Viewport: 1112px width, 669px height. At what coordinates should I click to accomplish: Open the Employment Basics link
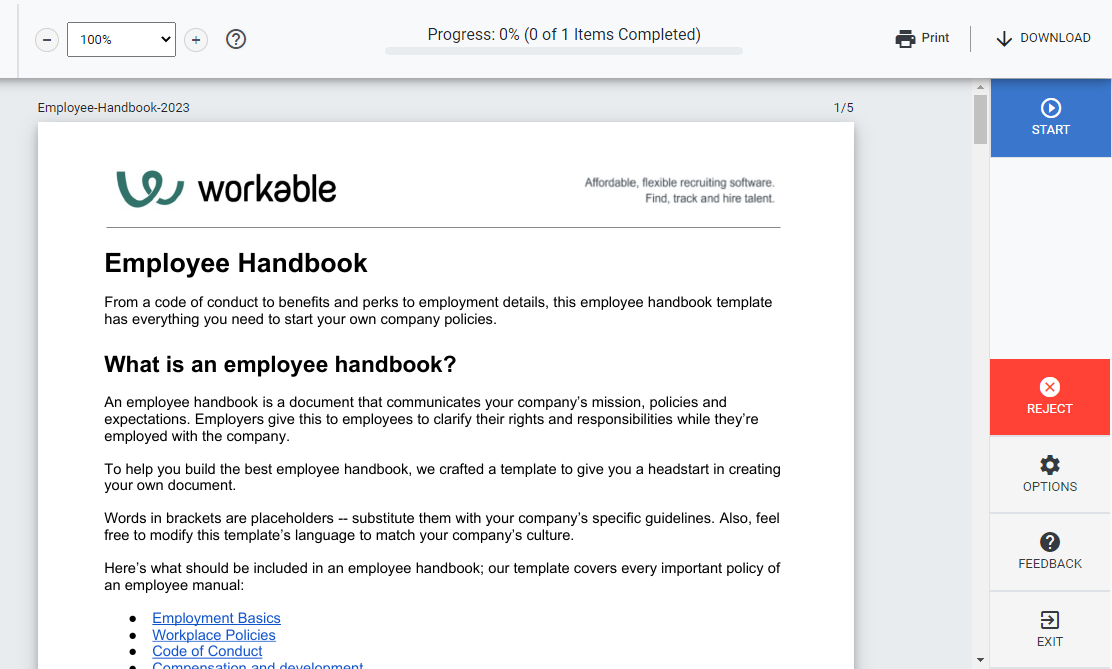216,618
